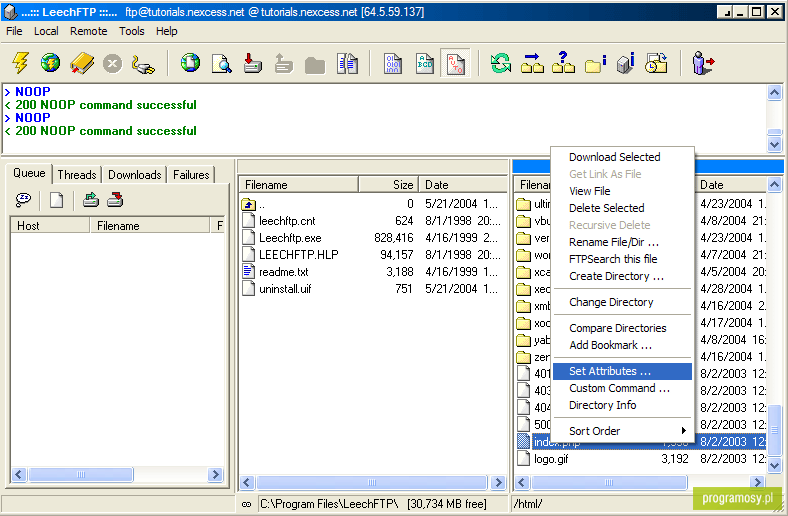This screenshot has height=516, width=788.
Task: Click the two folders with question mark icon
Action: (563, 62)
